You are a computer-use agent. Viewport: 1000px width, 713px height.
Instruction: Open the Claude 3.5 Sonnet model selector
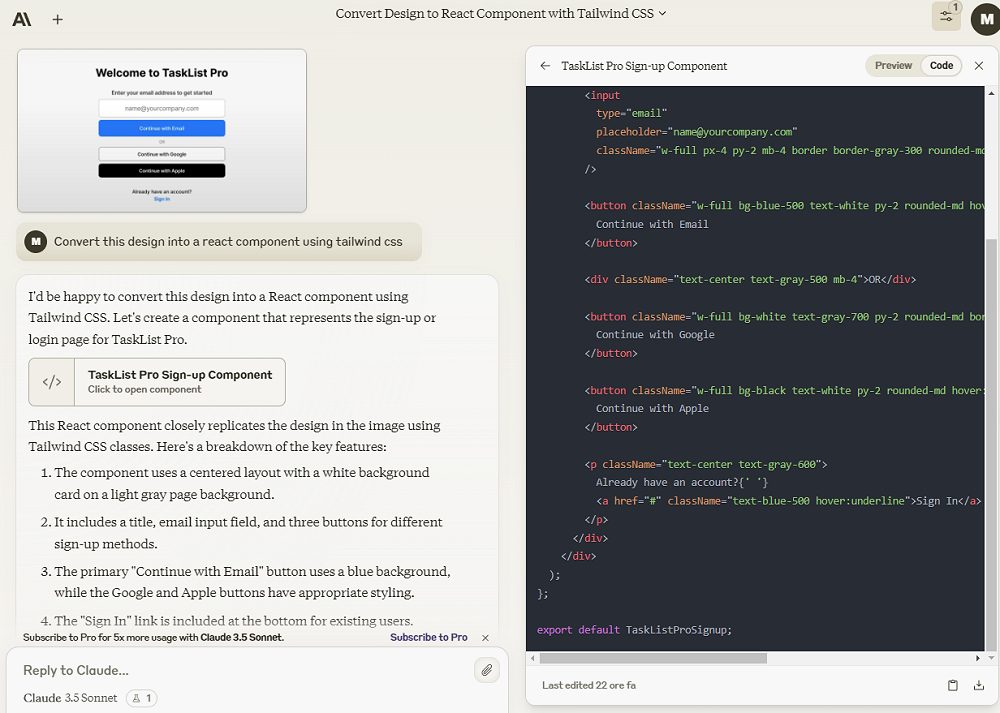[x=70, y=698]
